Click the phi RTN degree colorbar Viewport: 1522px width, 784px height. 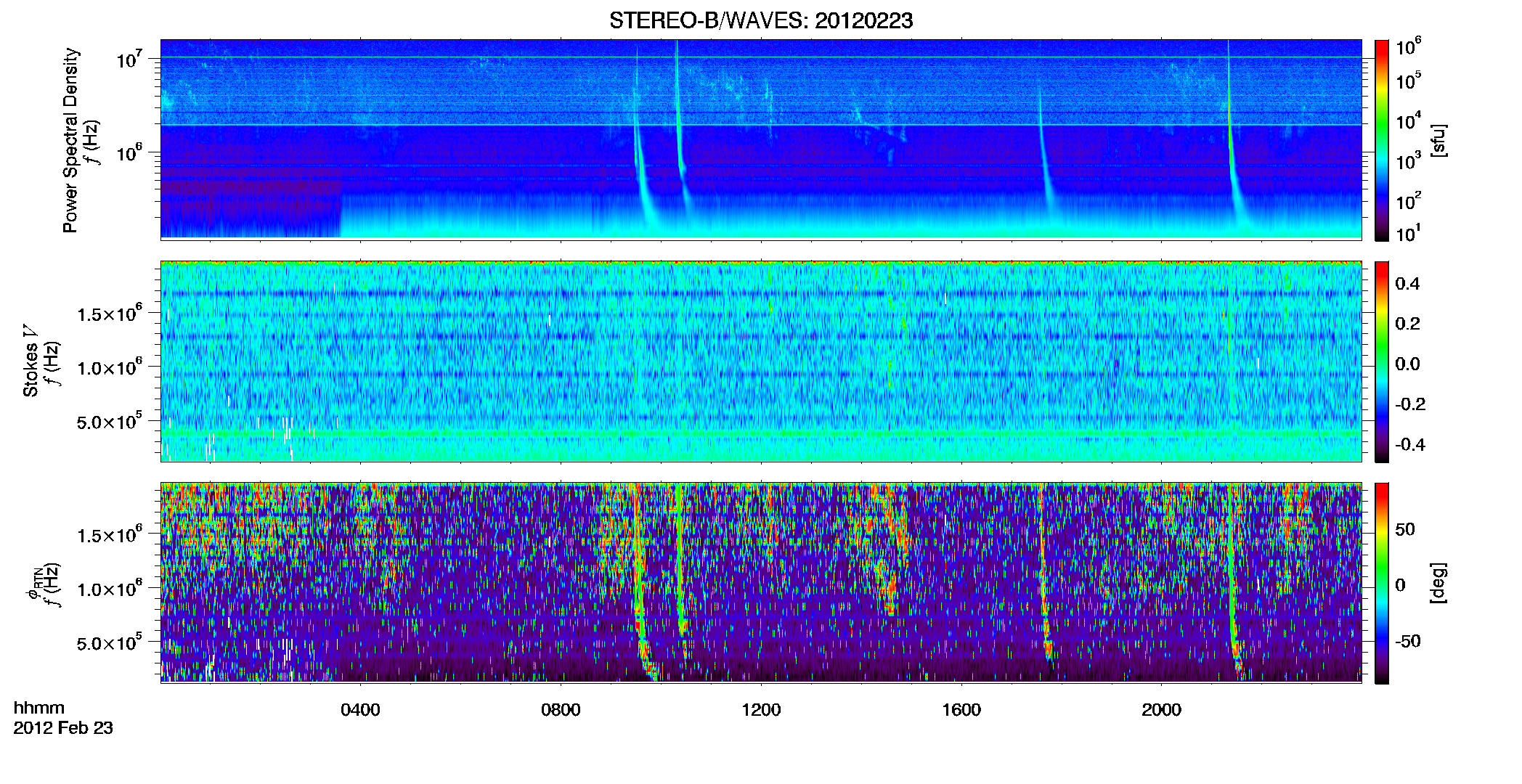1381,583
